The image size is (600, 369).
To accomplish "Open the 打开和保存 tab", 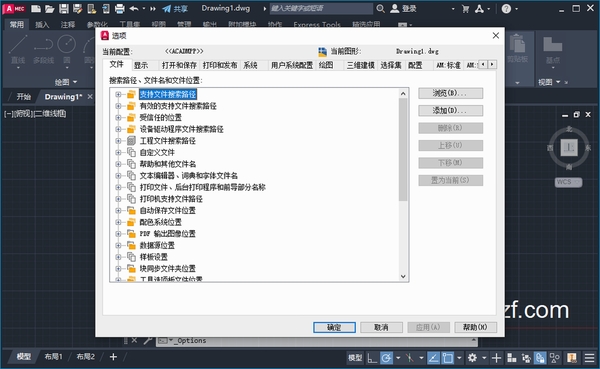I will coord(179,65).
